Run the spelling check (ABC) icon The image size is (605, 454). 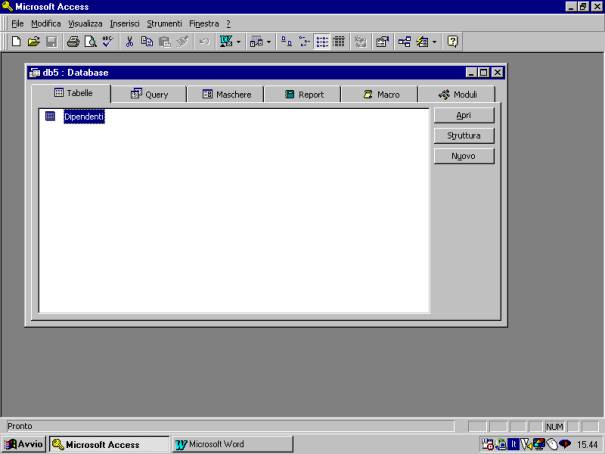click(108, 41)
